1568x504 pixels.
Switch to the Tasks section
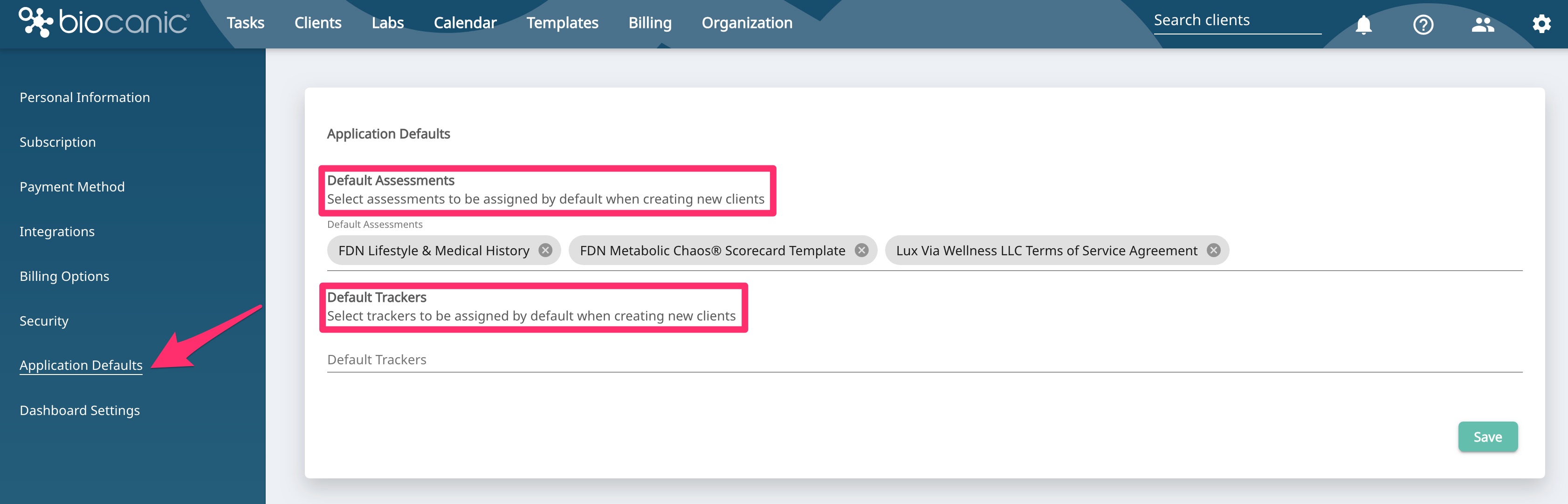point(245,22)
